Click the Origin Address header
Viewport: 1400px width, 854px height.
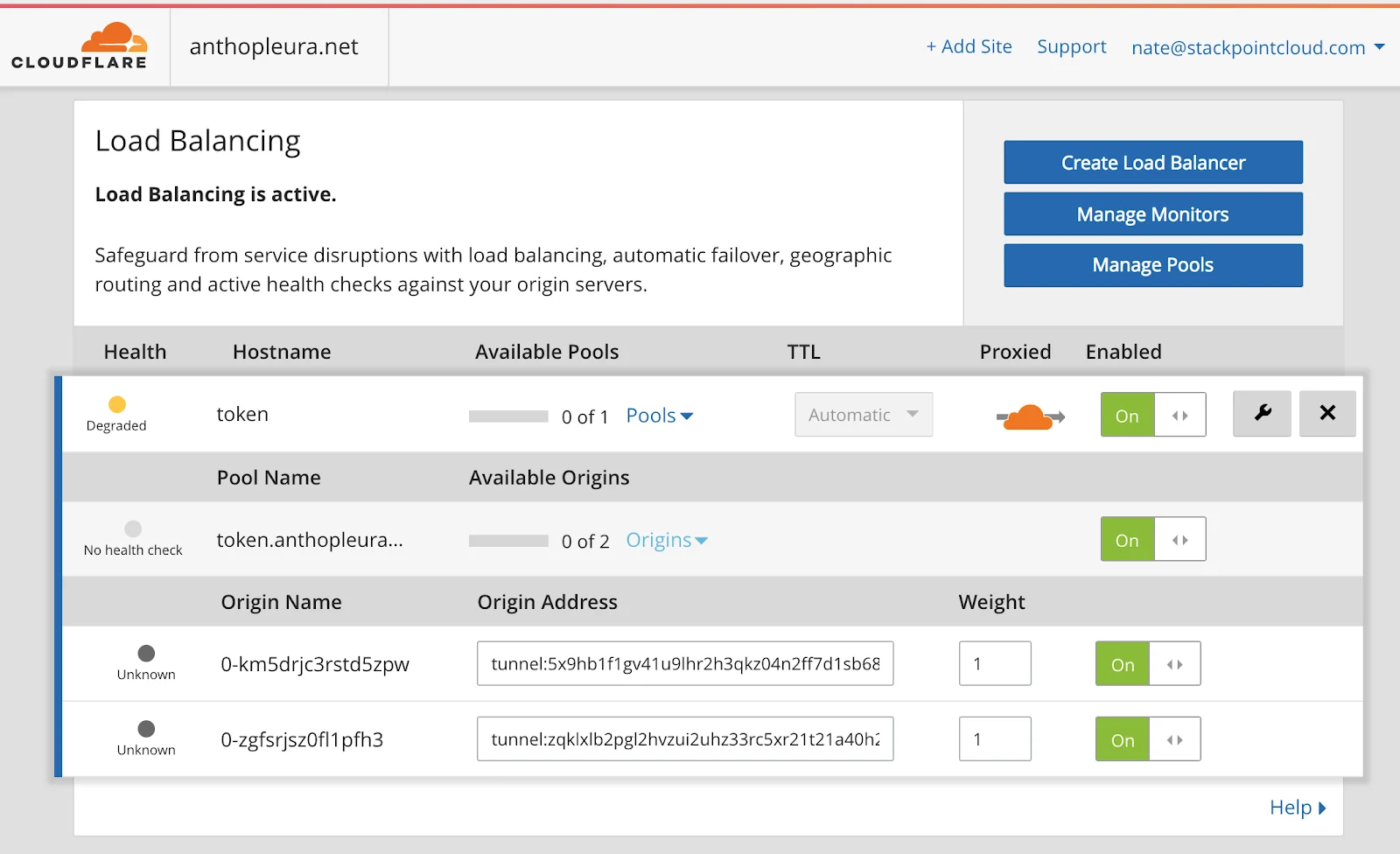coord(547,602)
